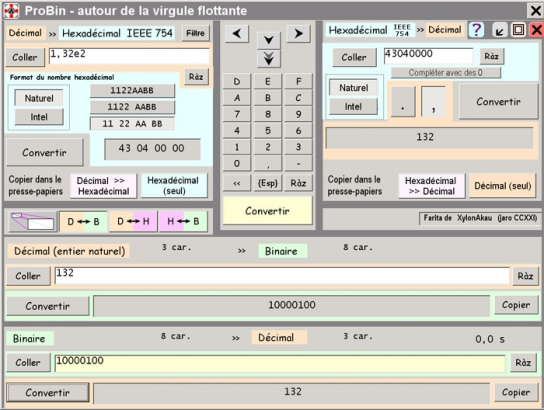Click the C key on the keypad
The height and width of the screenshot is (410, 544).
(298, 98)
